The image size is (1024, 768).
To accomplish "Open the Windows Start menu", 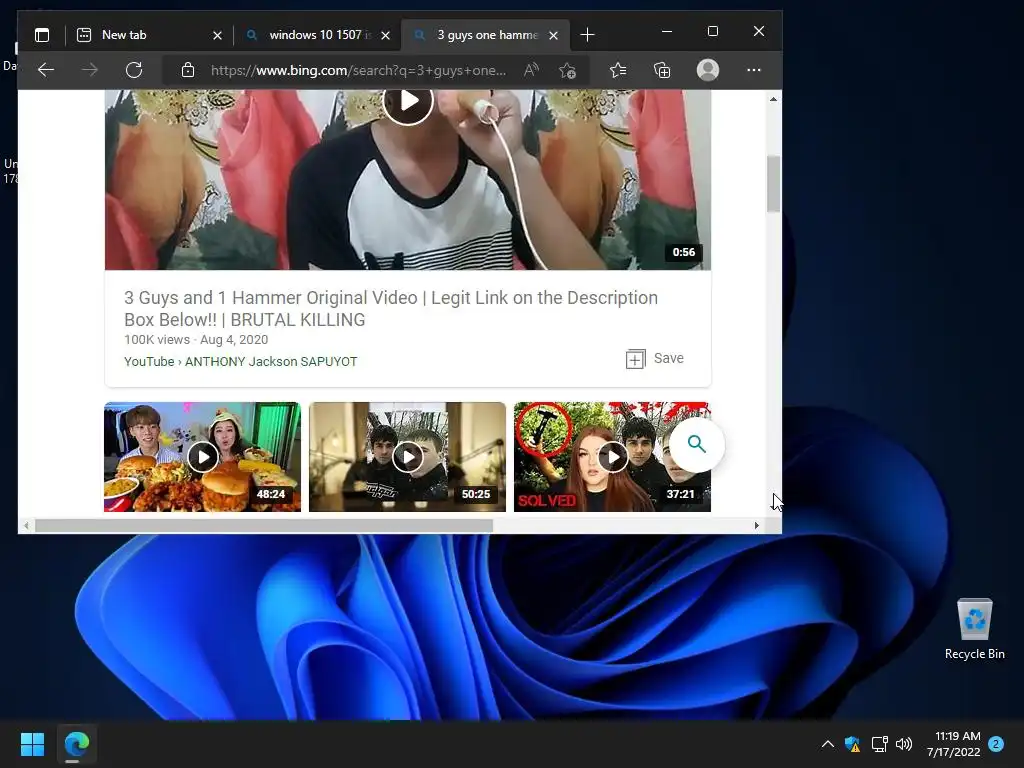I will pos(32,744).
